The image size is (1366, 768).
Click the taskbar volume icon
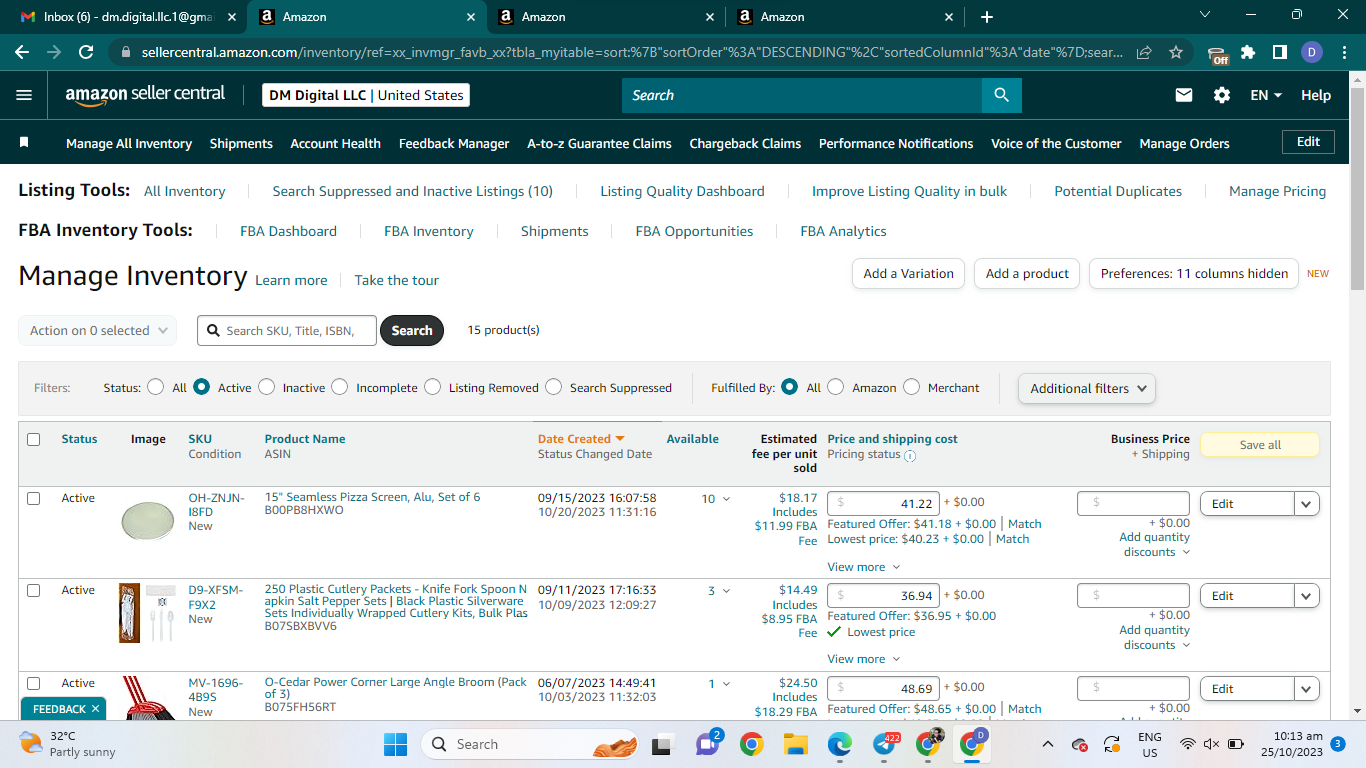1211,744
